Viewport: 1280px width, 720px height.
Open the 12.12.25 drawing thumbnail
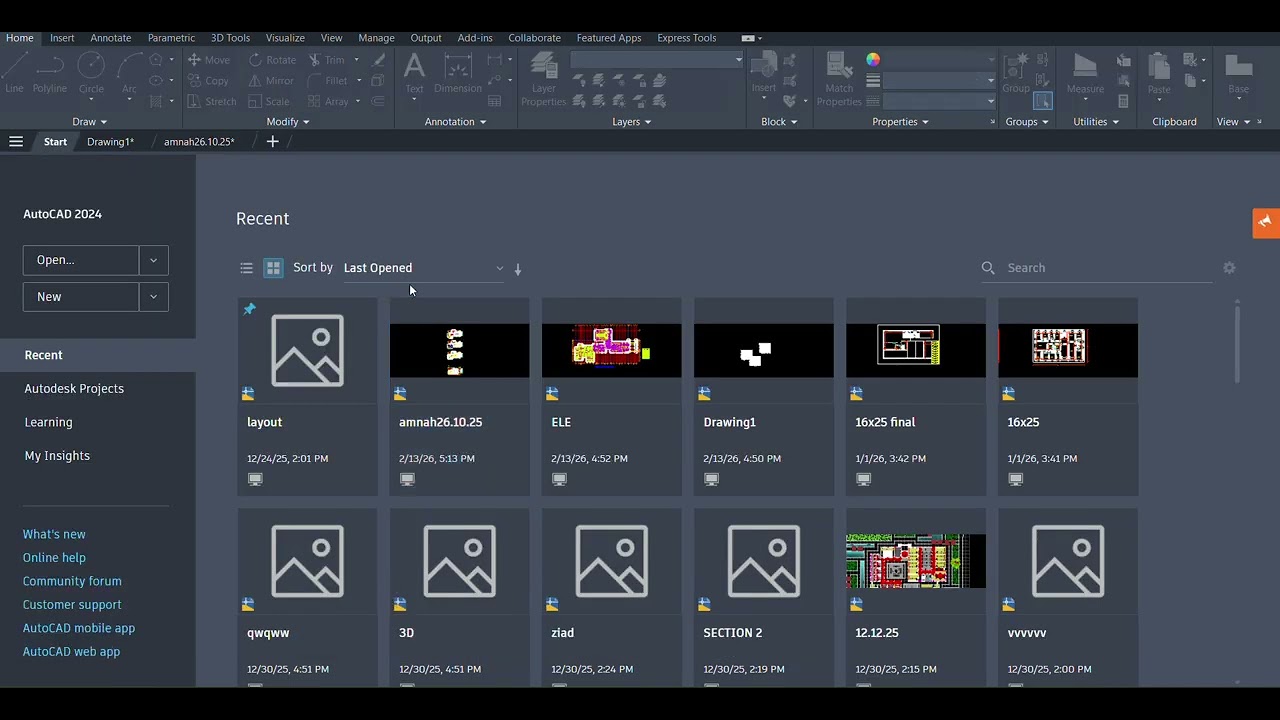[915, 561]
